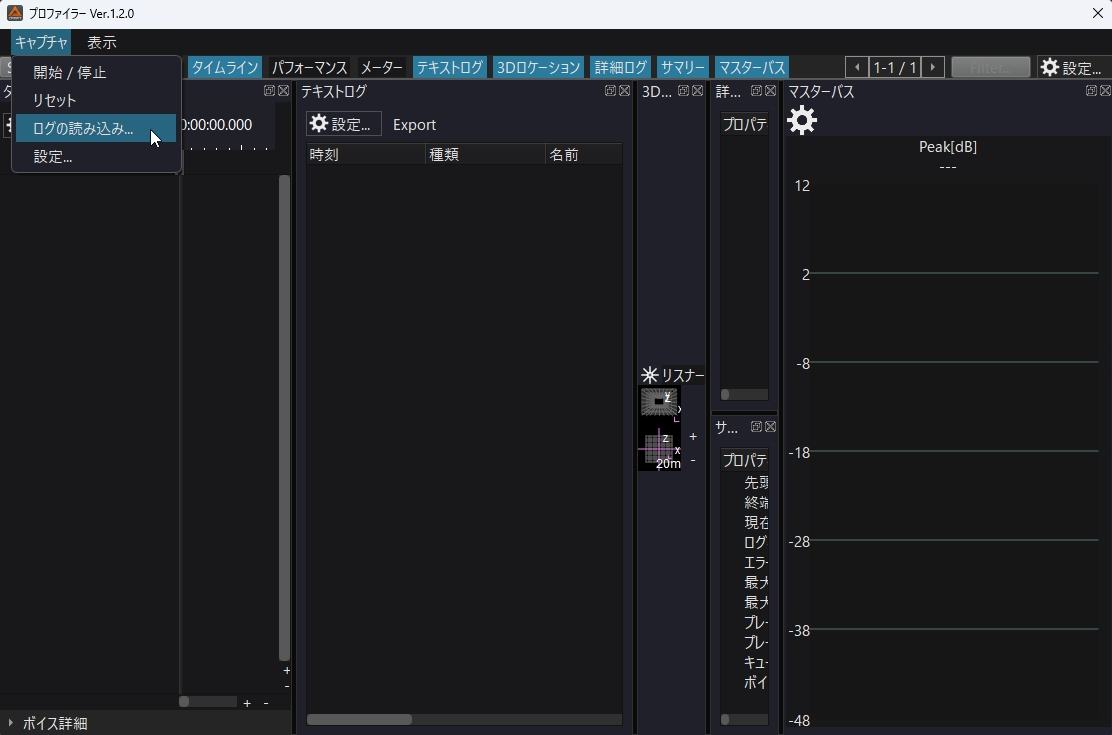Screen dimensions: 1112x735
Task: Zoom out timeline horizontally with minus
Action: click(266, 703)
